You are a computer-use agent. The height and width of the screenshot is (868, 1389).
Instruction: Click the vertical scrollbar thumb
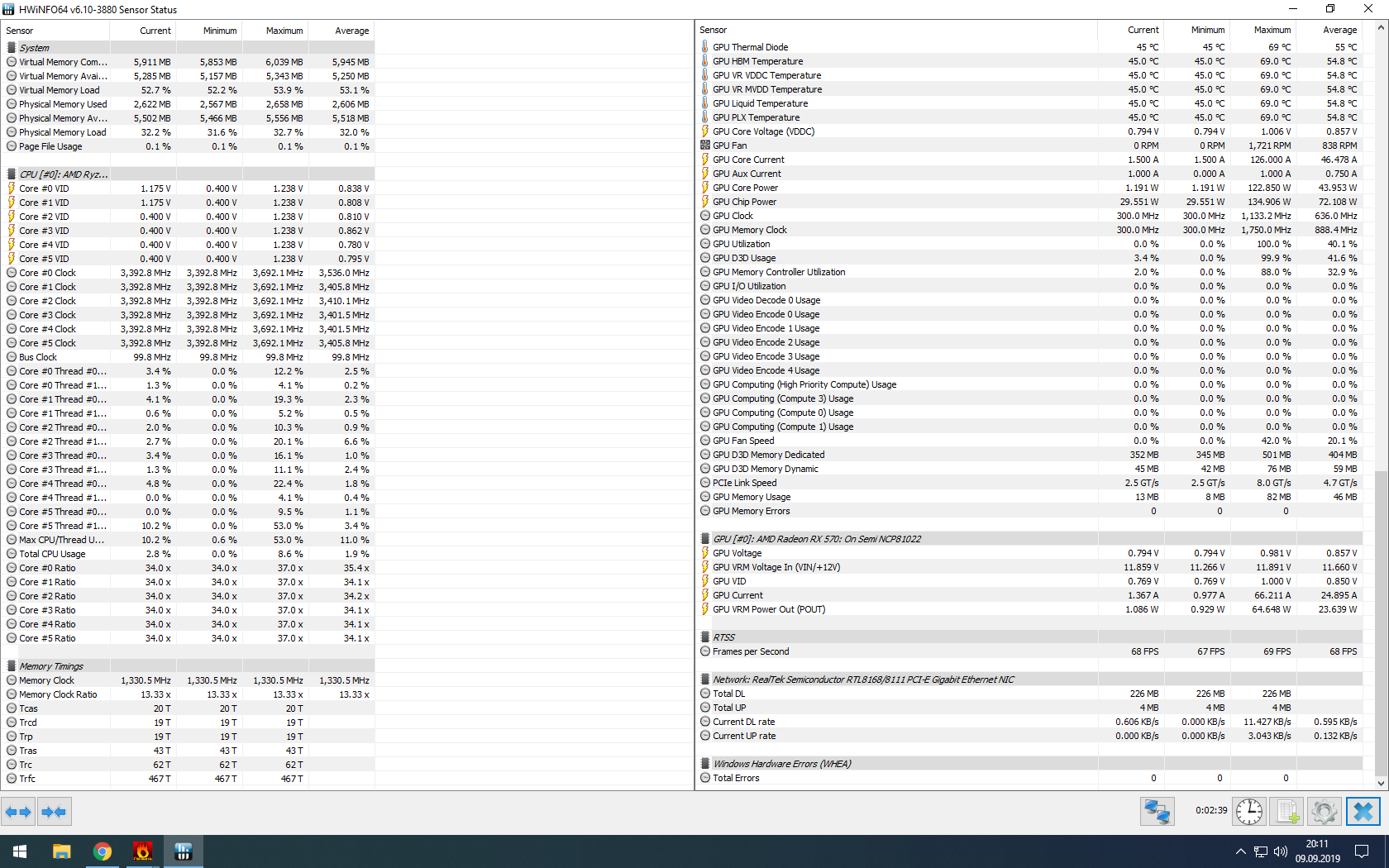pyautogui.click(x=1381, y=623)
